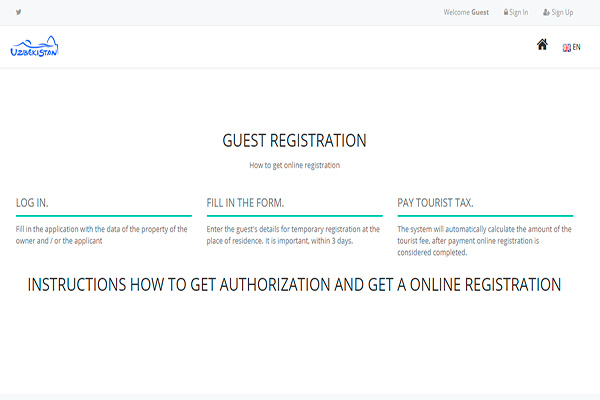Screen dimensions: 600x400
Task: Open the Sign Up link
Action: 562,12
